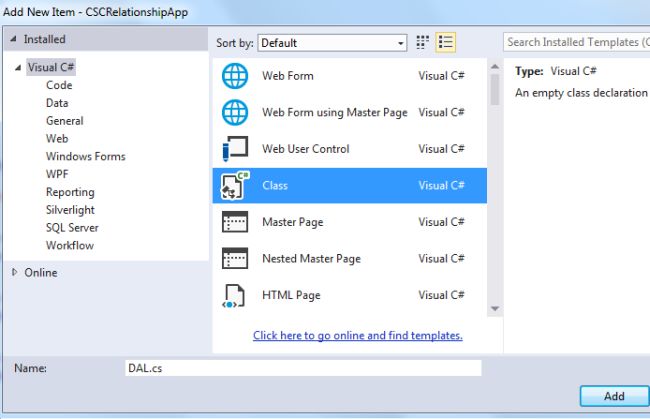Click Visual C# label in HTML Page row
650x419 pixels.
pos(441,295)
